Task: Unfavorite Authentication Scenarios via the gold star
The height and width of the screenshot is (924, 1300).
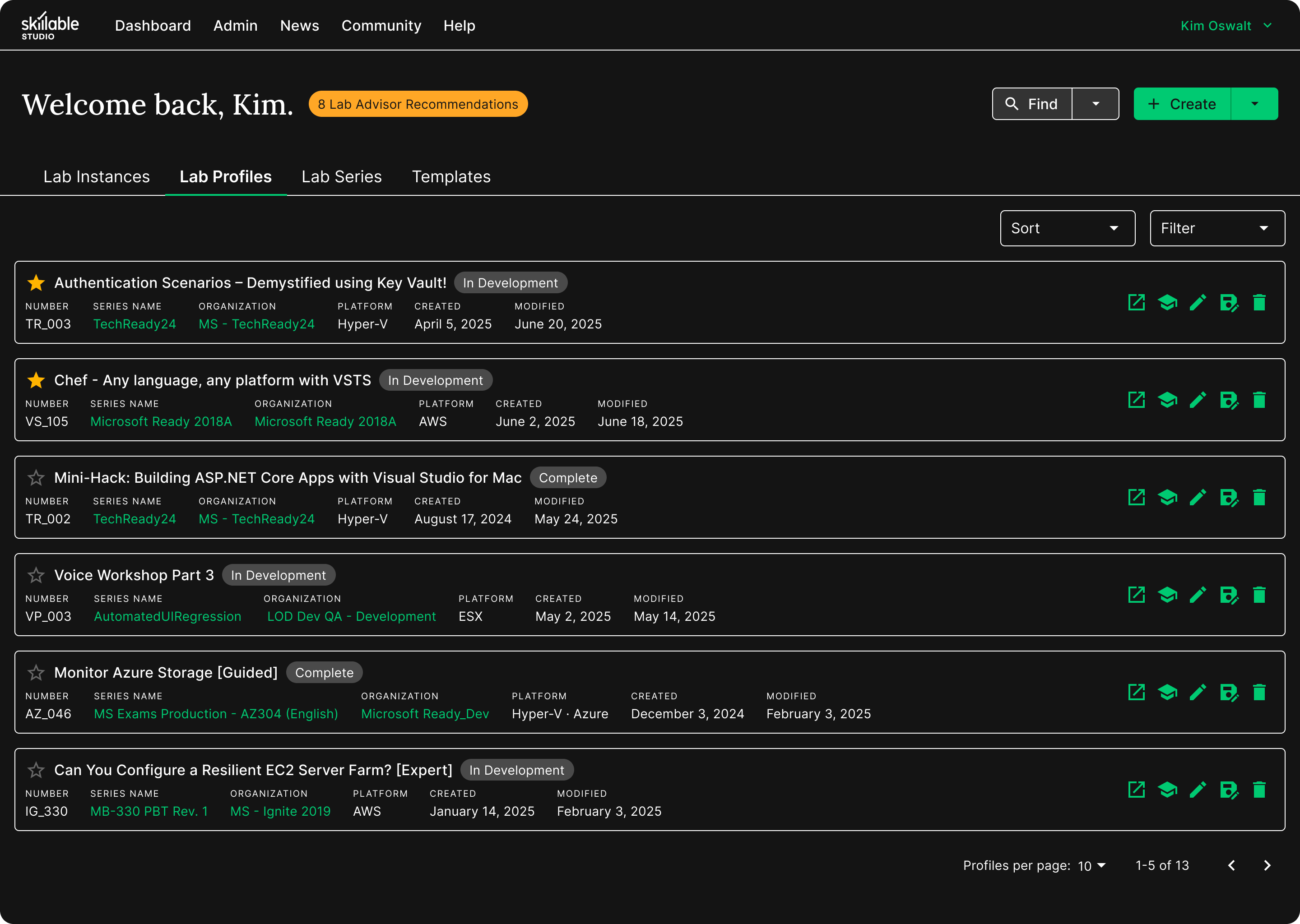Action: (36, 283)
